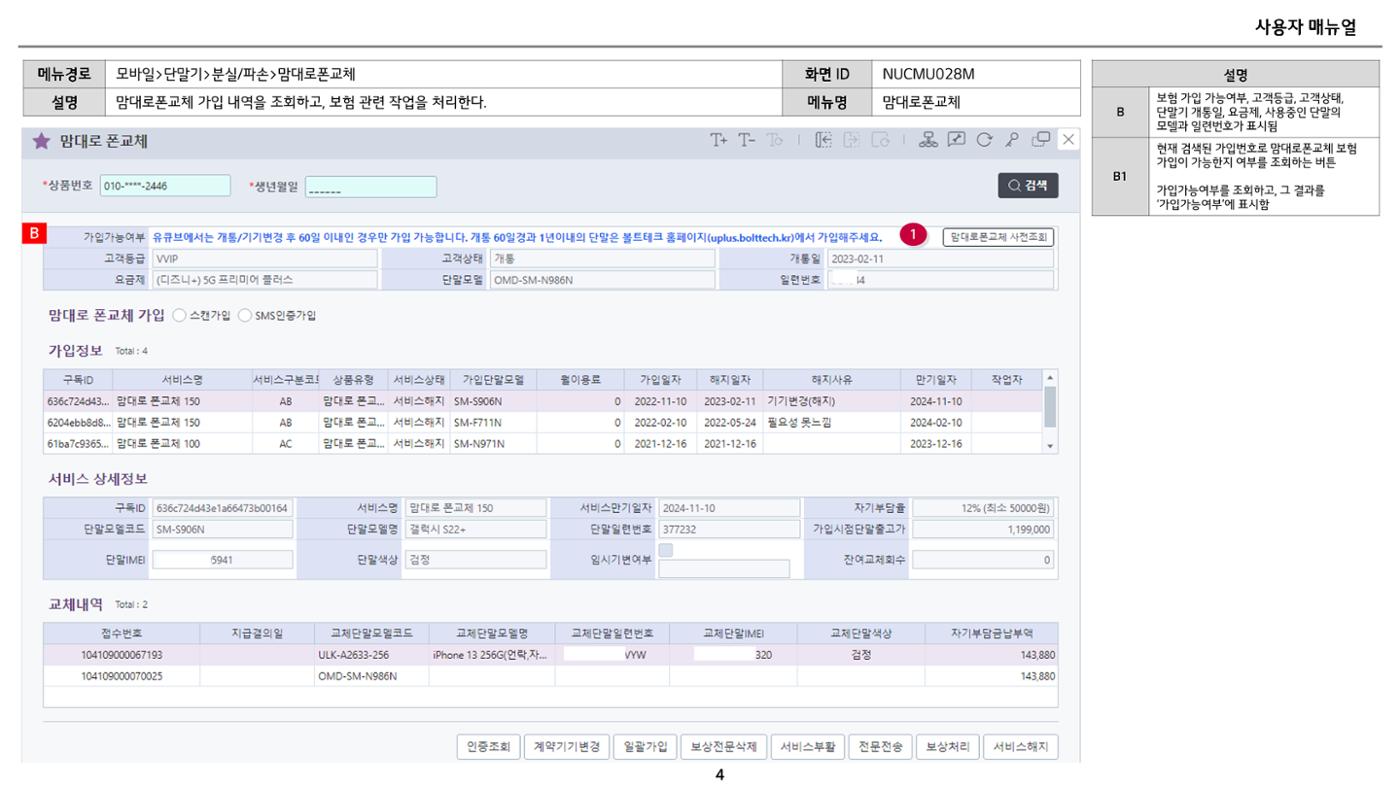Open the hierarchy diagram icon in the title toolbar
This screenshot has width=1400, height=788.
(928, 140)
